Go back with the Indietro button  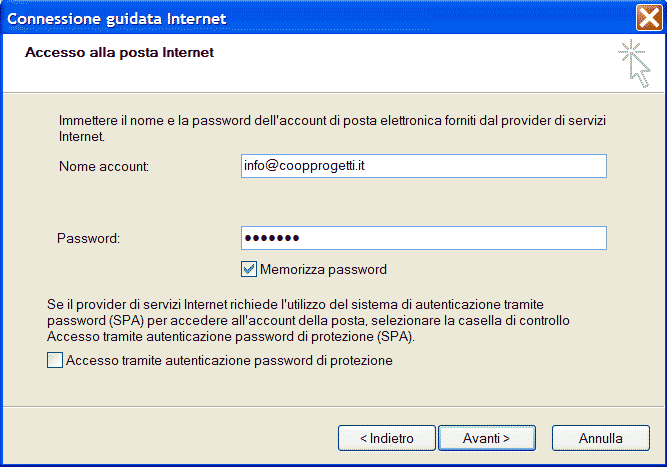tap(387, 438)
